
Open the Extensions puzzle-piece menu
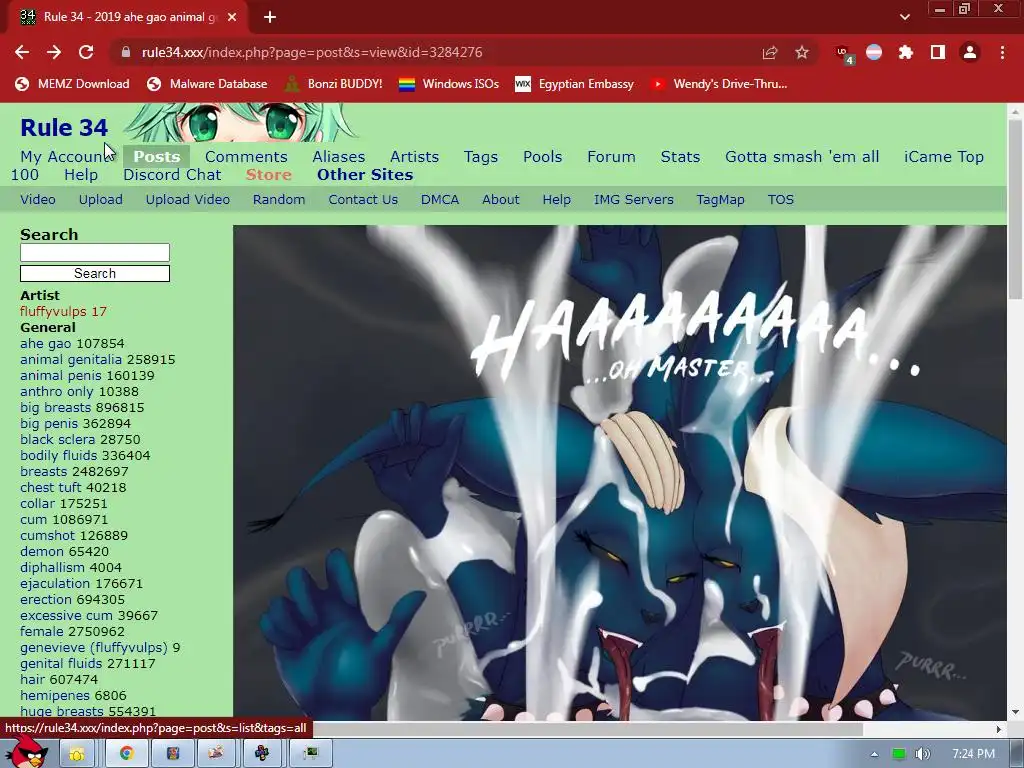pos(905,52)
